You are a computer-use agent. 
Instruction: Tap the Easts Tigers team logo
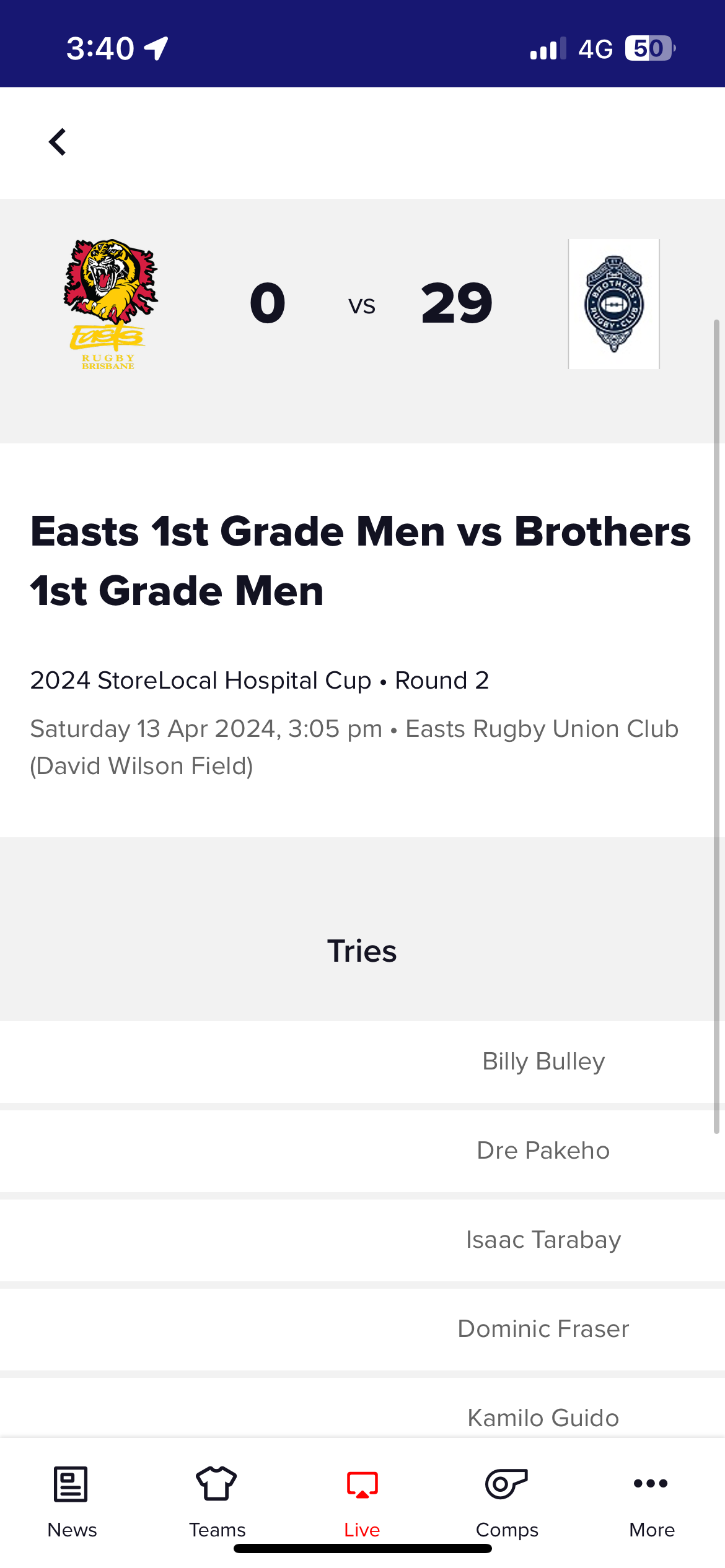click(x=110, y=304)
